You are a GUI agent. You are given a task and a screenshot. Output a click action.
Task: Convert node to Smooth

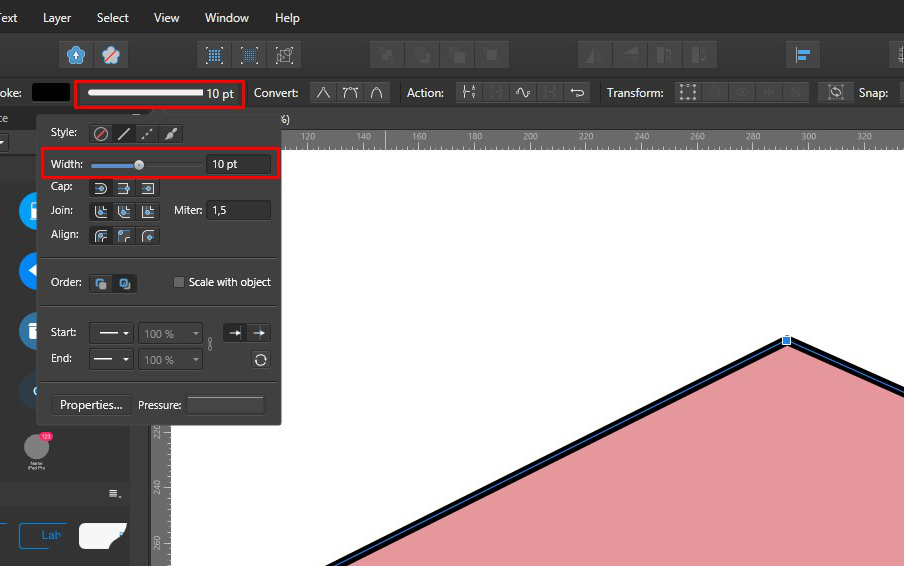pyautogui.click(x=350, y=93)
